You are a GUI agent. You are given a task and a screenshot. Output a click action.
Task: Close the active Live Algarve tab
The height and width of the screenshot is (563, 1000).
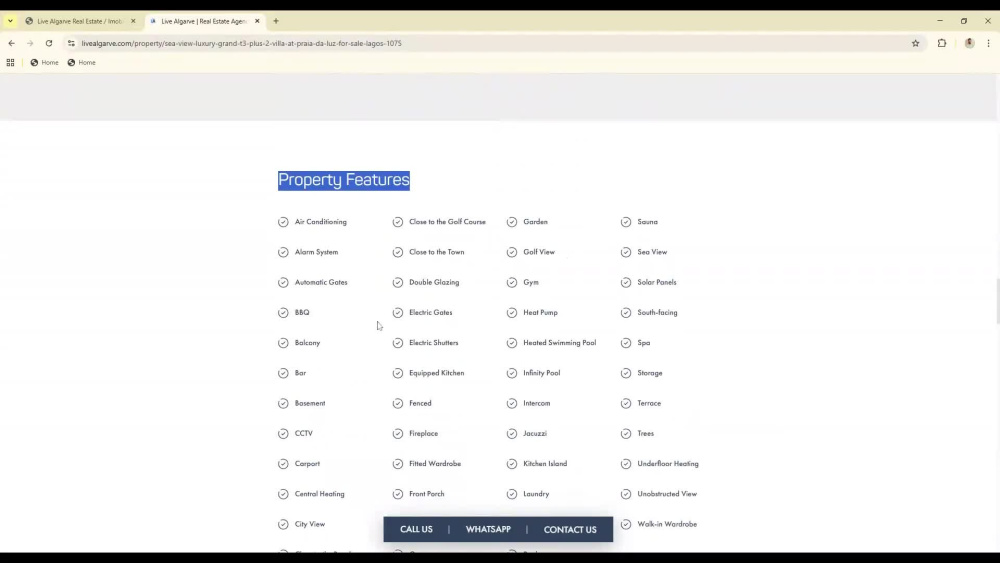point(257,21)
